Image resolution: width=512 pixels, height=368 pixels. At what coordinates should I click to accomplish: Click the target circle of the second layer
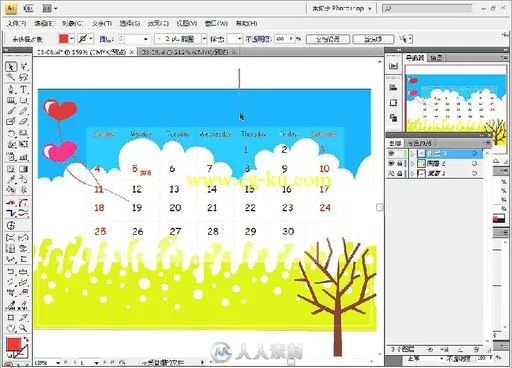pos(474,163)
